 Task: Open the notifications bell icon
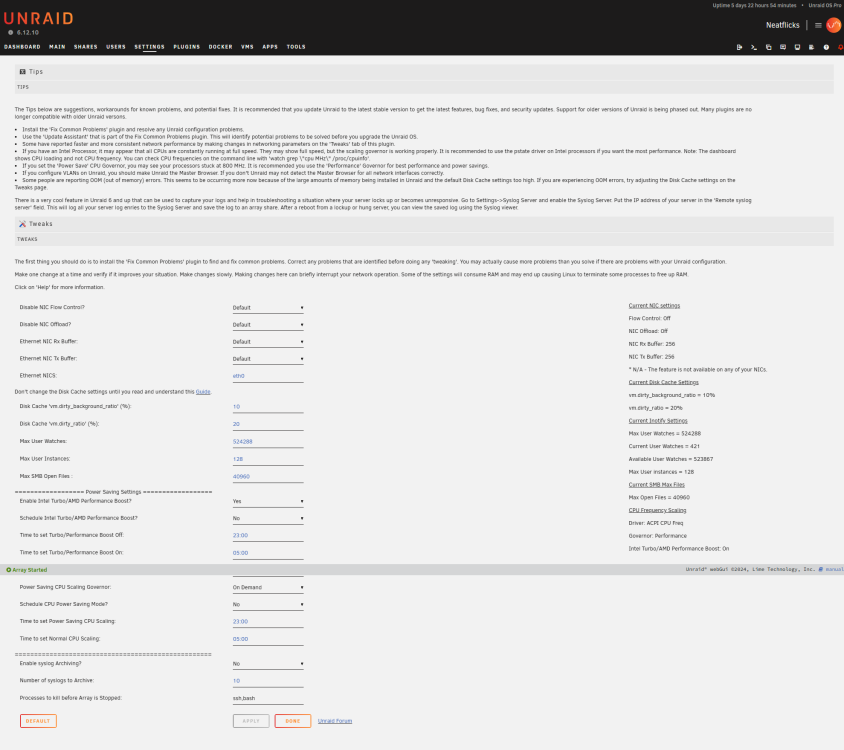pos(840,47)
